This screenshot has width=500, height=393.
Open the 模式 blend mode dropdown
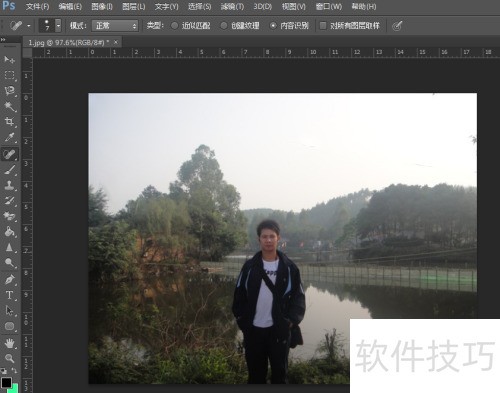[x=115, y=26]
